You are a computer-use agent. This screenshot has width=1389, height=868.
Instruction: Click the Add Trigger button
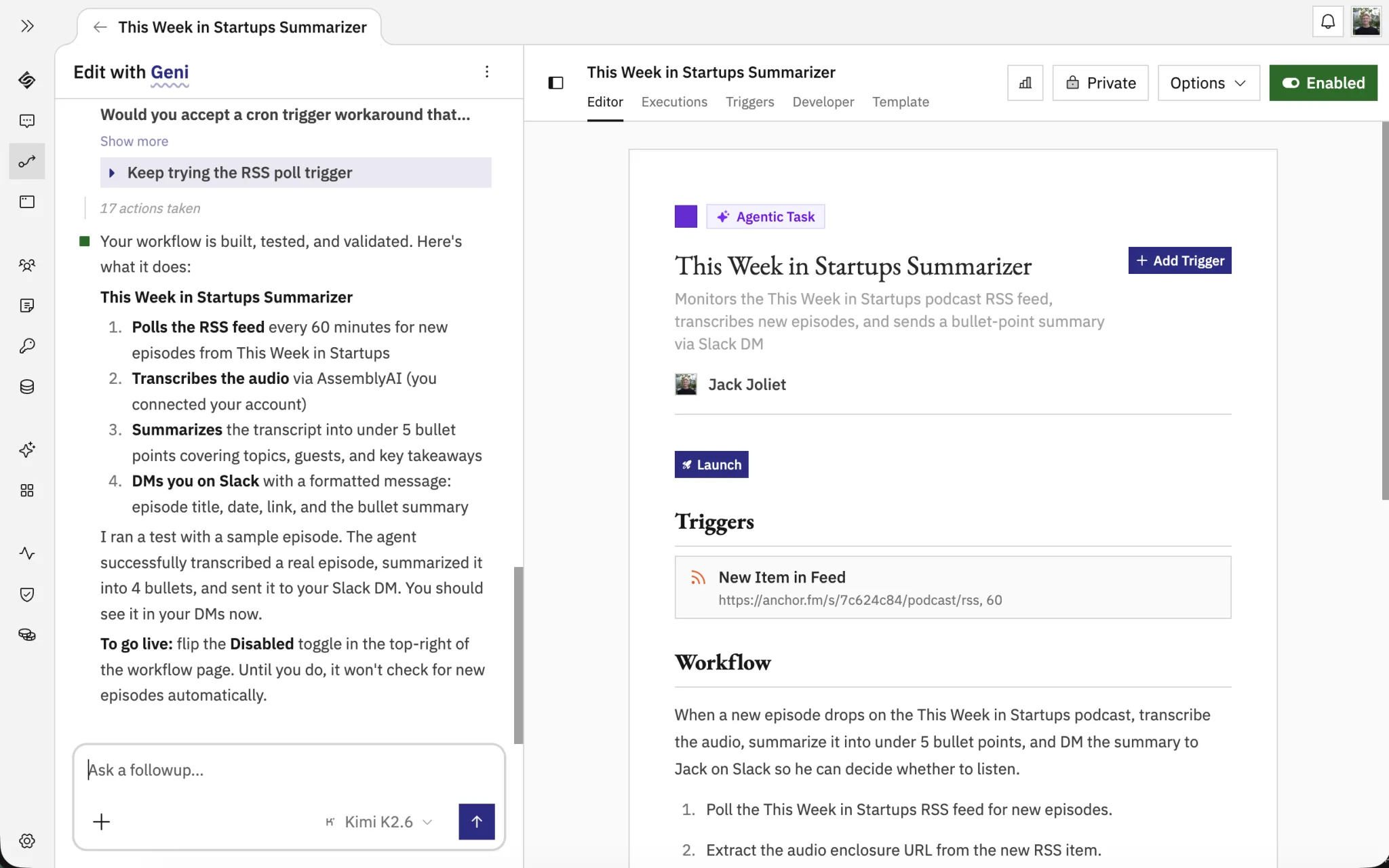pyautogui.click(x=1179, y=260)
